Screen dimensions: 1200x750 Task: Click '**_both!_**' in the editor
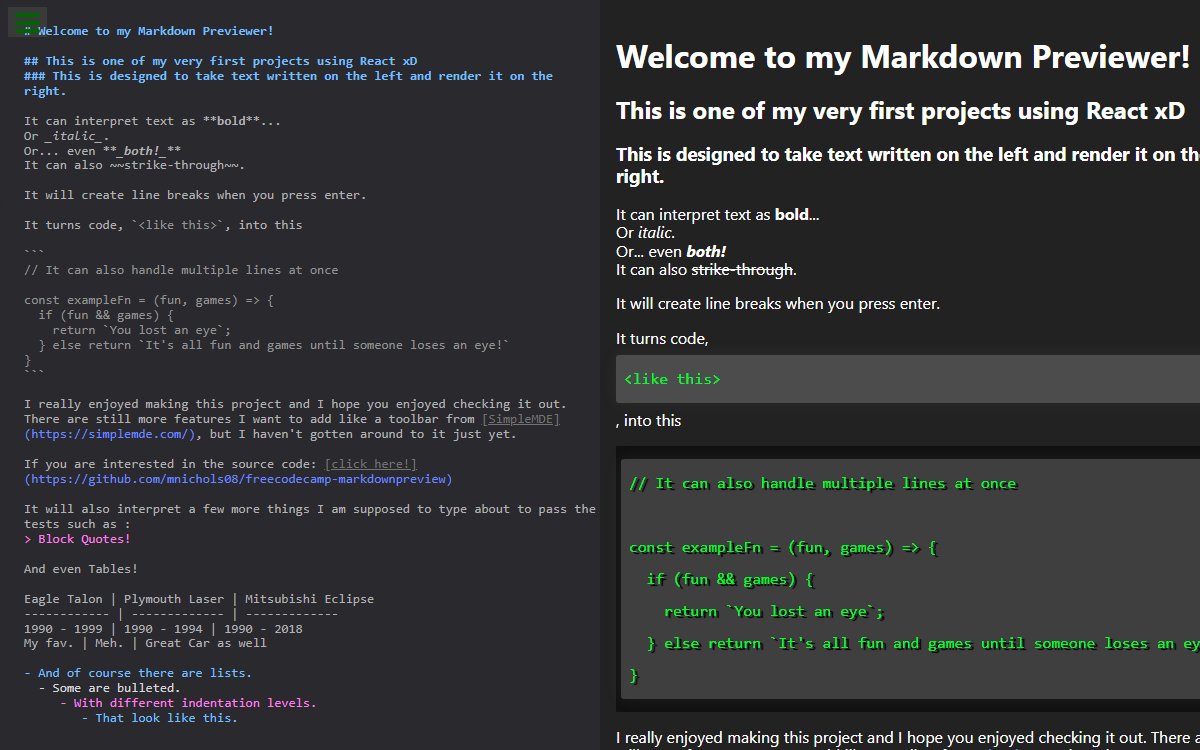coord(142,151)
